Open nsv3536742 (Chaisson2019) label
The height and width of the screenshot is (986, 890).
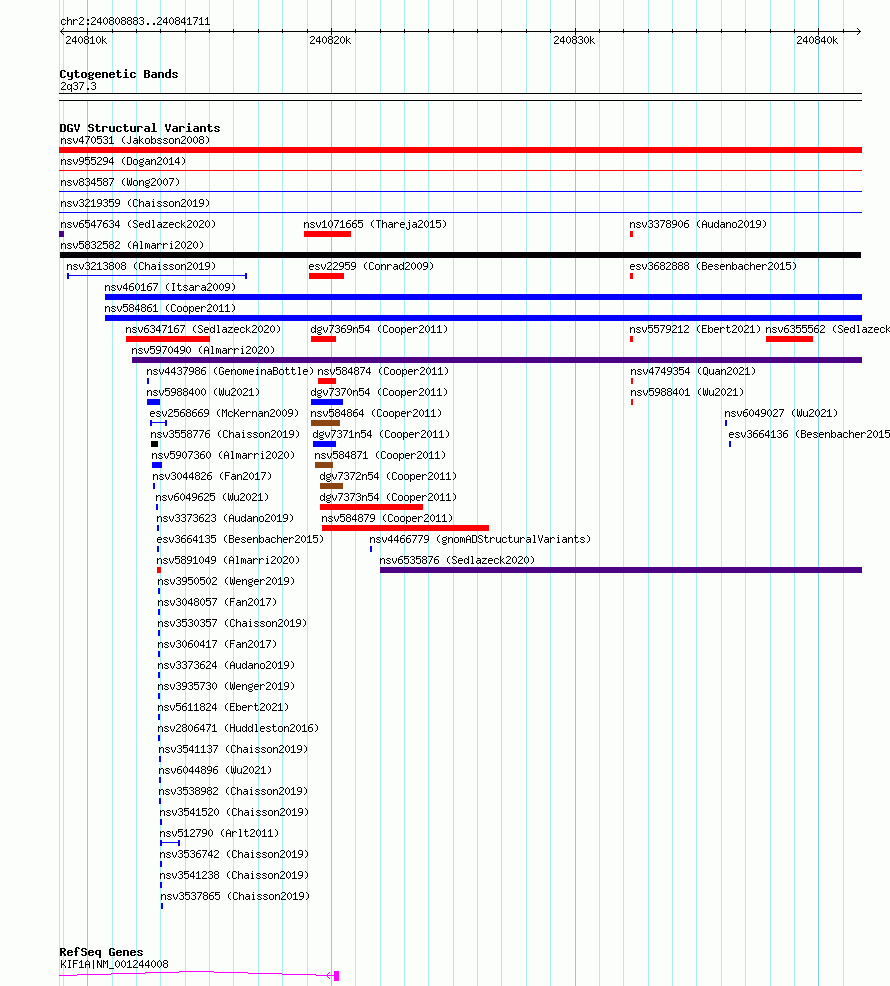coord(235,855)
